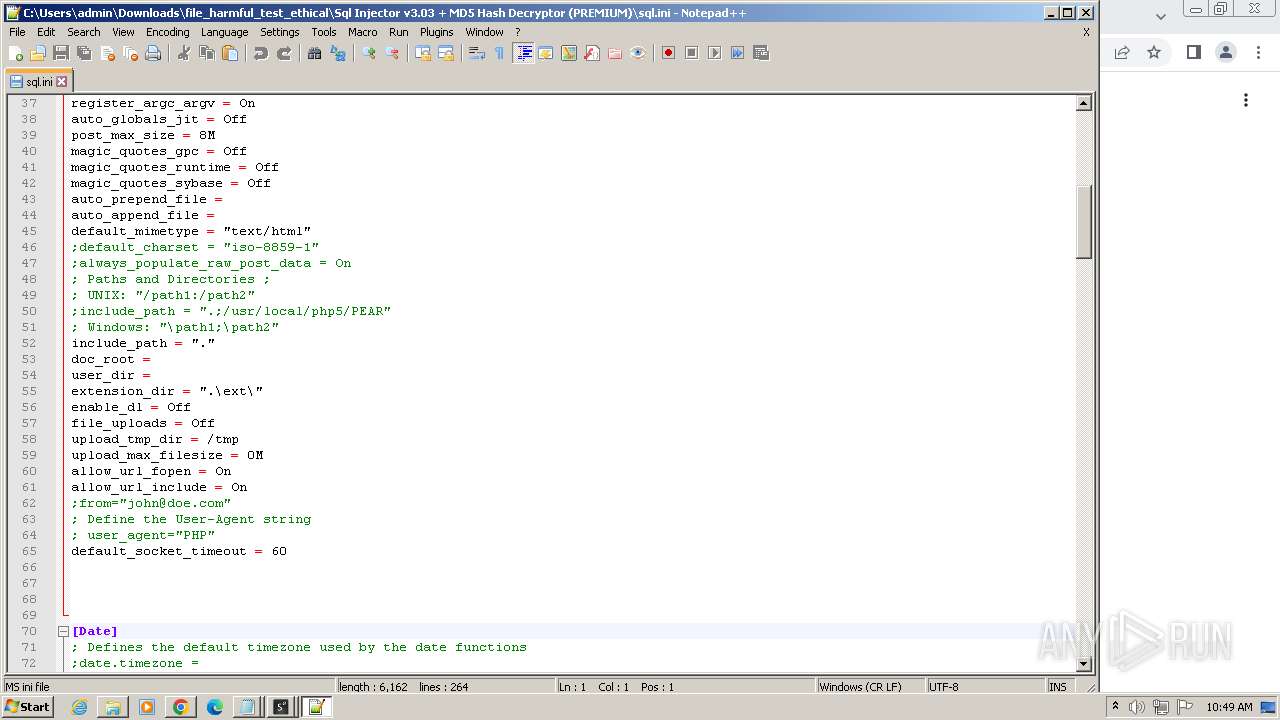The height and width of the screenshot is (720, 1280).
Task: Open Internet Explorer from taskbar
Action: coord(79,707)
